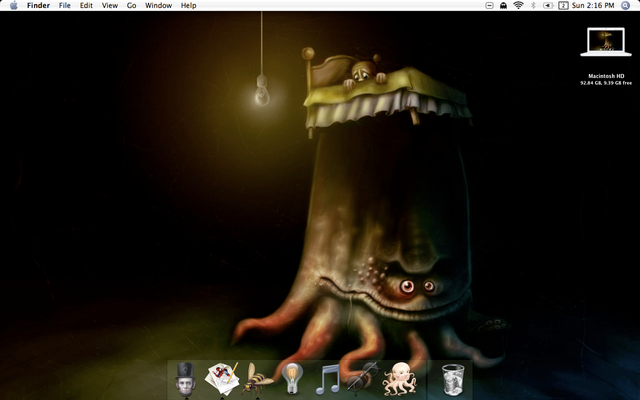Open the Abraham Lincoln top hat dock icon
This screenshot has width=640, height=400.
coord(184,379)
